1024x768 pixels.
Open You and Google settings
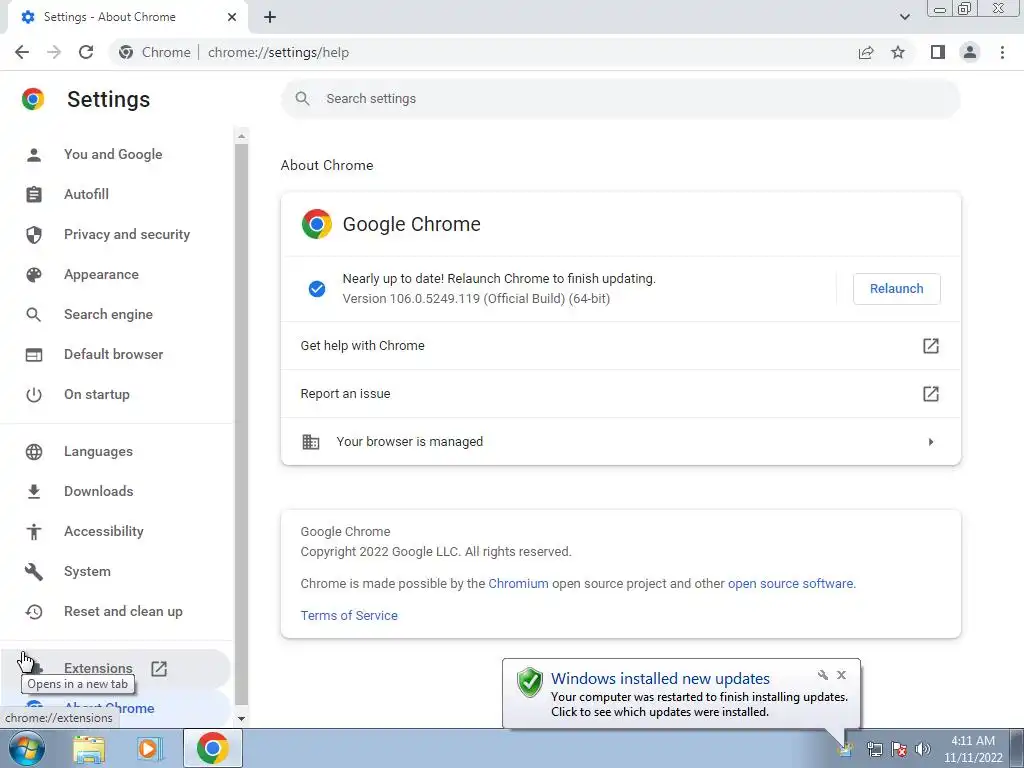pos(113,154)
